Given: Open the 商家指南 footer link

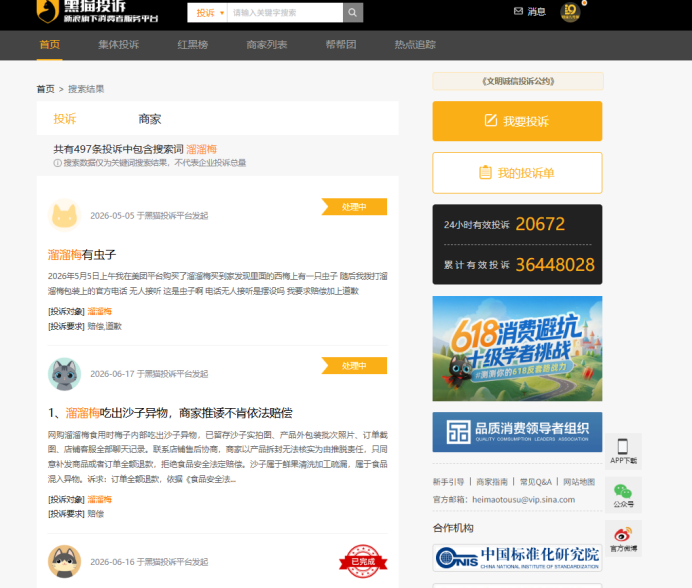Looking at the screenshot, I should click(x=492, y=482).
